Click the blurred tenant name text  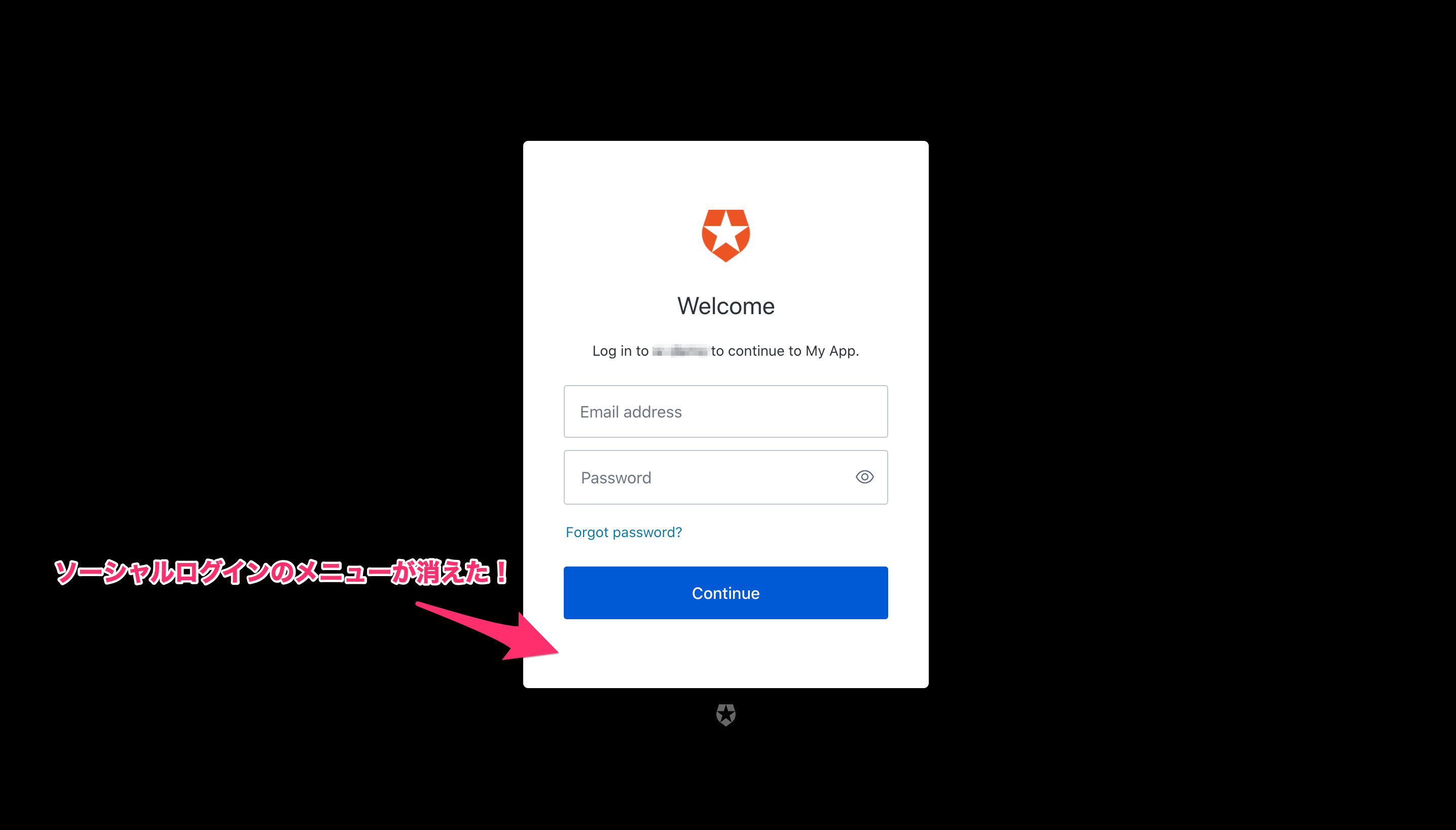tap(680, 351)
